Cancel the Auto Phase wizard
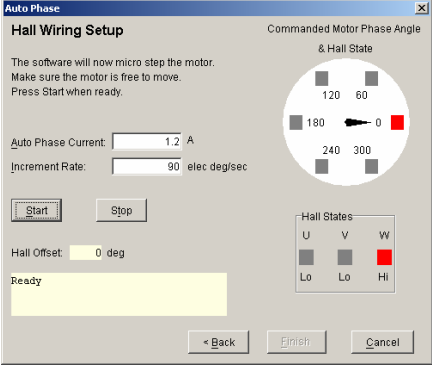This screenshot has height=365, width=432. click(382, 342)
